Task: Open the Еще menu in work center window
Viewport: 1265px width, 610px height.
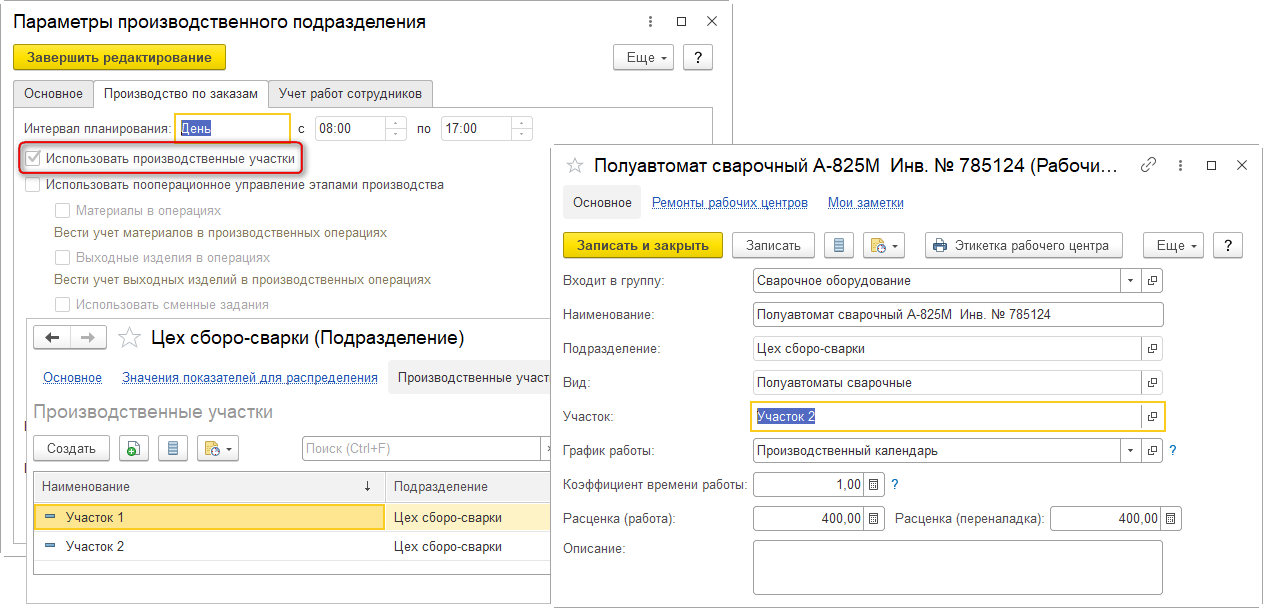Action: 1177,245
